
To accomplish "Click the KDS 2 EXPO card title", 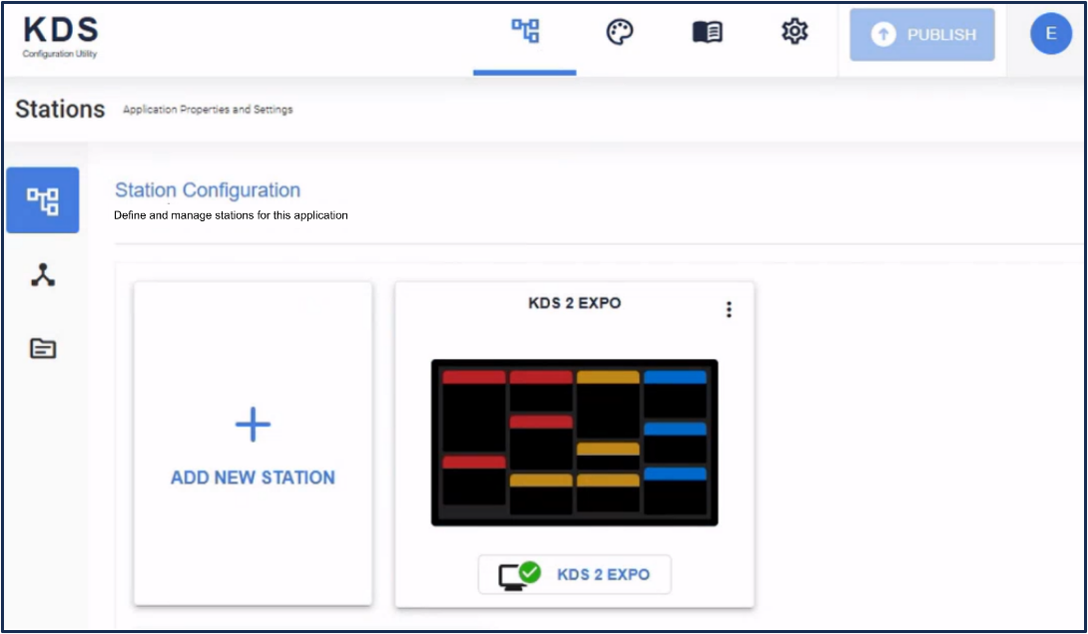I will [x=575, y=303].
